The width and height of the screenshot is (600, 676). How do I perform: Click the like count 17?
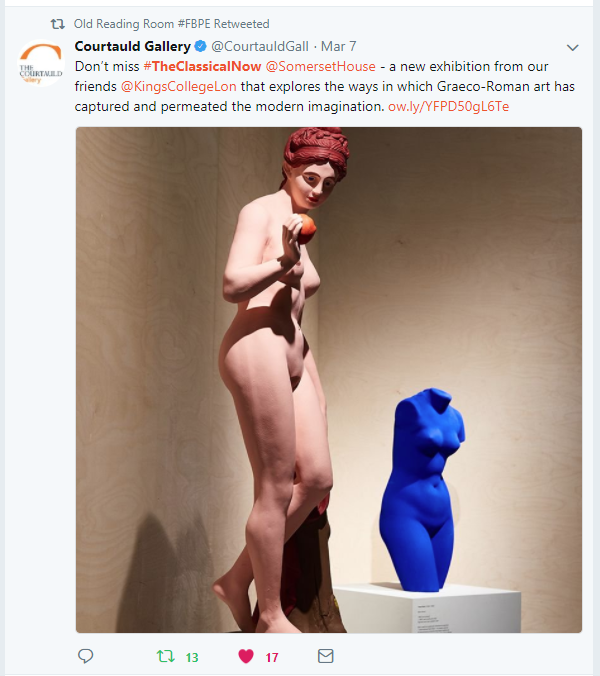pos(272,657)
